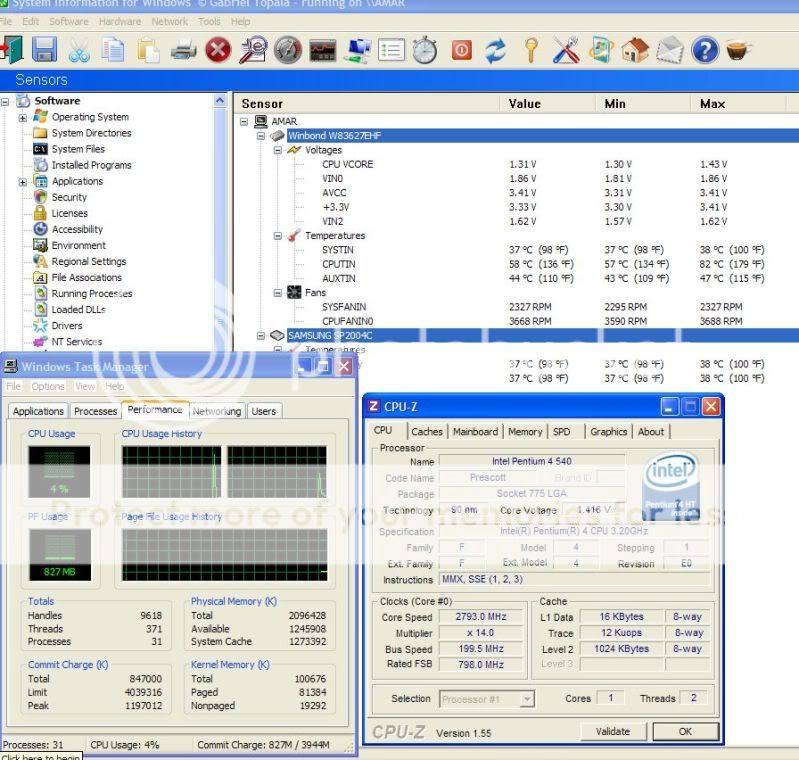Viewport: 799px width, 760px height.
Task: Open the Software menu in SIW
Action: 69,21
